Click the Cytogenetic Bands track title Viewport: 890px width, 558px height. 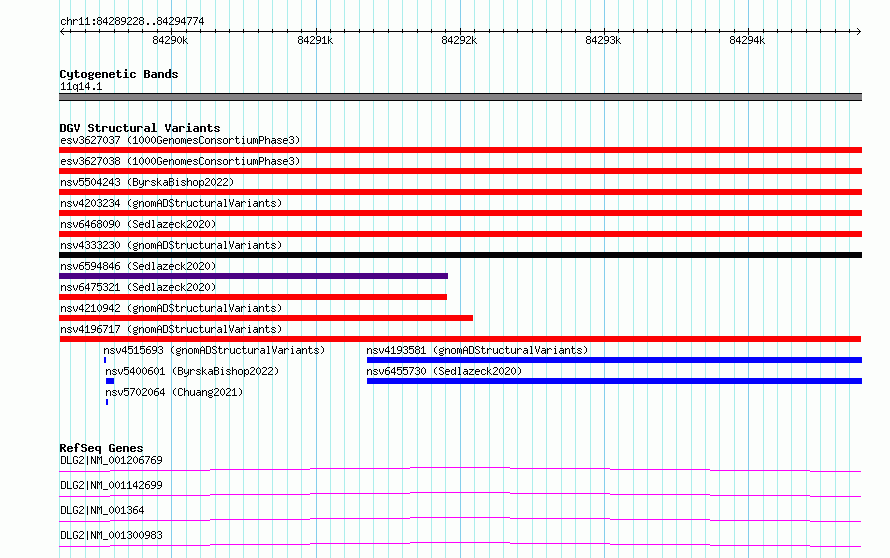[x=119, y=74]
